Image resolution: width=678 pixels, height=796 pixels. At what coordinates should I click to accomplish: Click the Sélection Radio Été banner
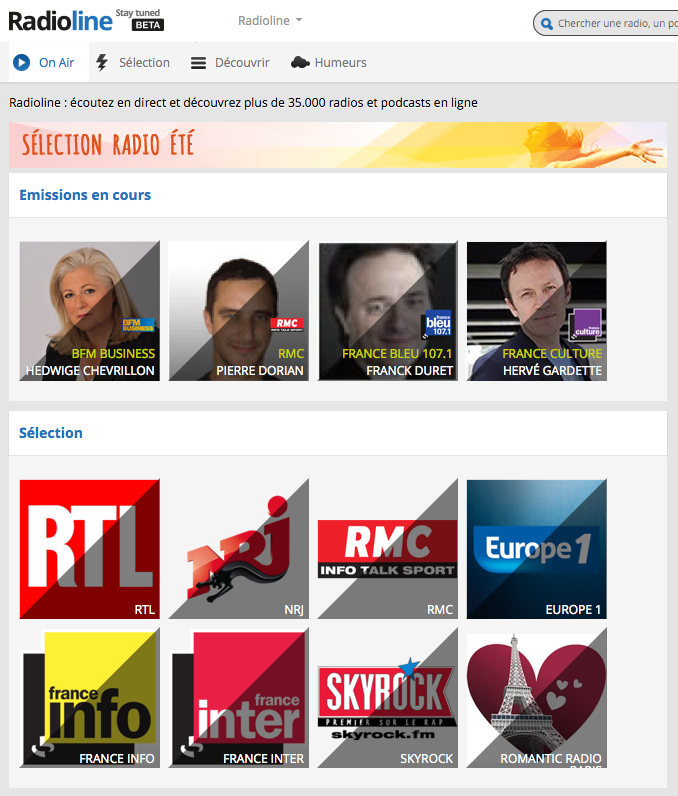tap(337, 145)
